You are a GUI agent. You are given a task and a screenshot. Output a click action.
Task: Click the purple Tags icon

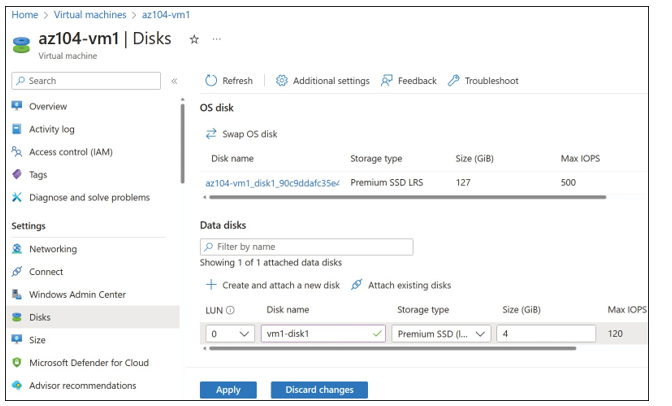click(17, 174)
